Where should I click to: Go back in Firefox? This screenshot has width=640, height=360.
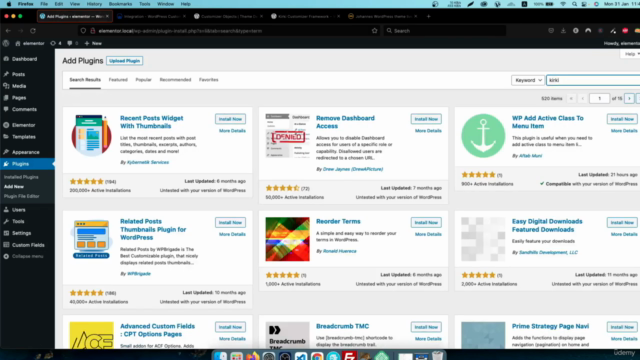pyautogui.click(x=8, y=31)
